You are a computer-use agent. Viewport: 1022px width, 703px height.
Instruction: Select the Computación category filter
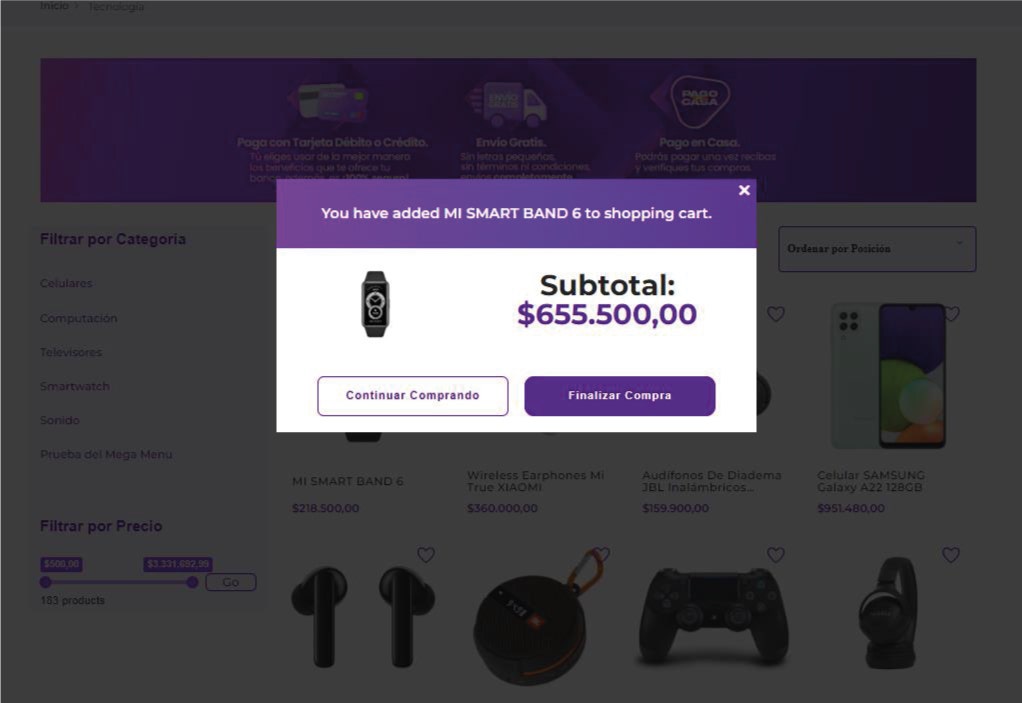[x=78, y=318]
